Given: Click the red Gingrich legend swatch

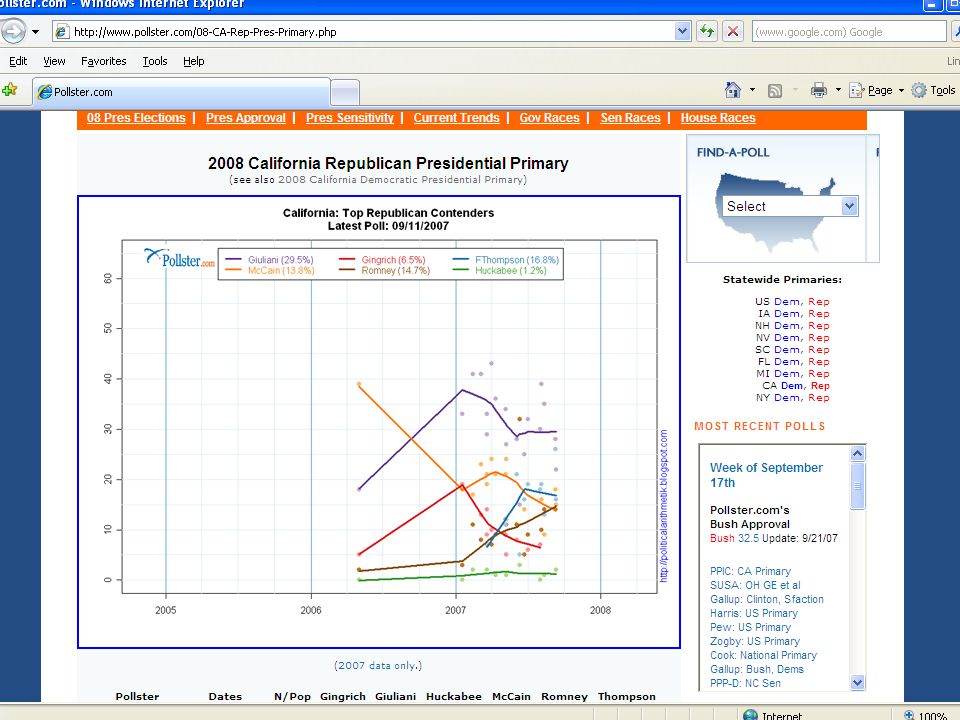Looking at the screenshot, I should (x=347, y=260).
